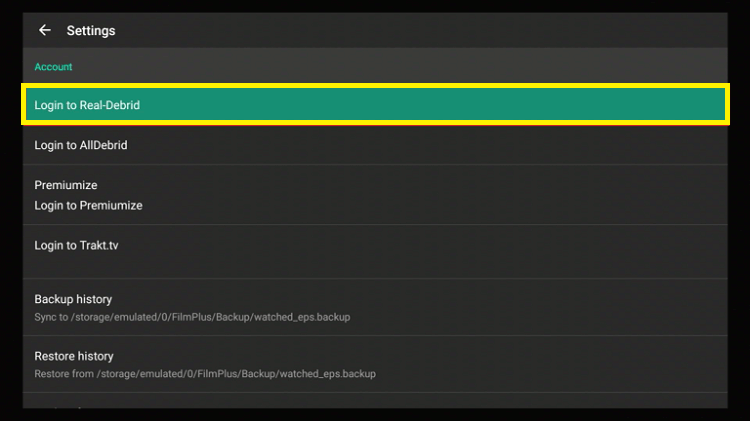Open Login to AllDebrid
The width and height of the screenshot is (750, 421).
point(375,145)
